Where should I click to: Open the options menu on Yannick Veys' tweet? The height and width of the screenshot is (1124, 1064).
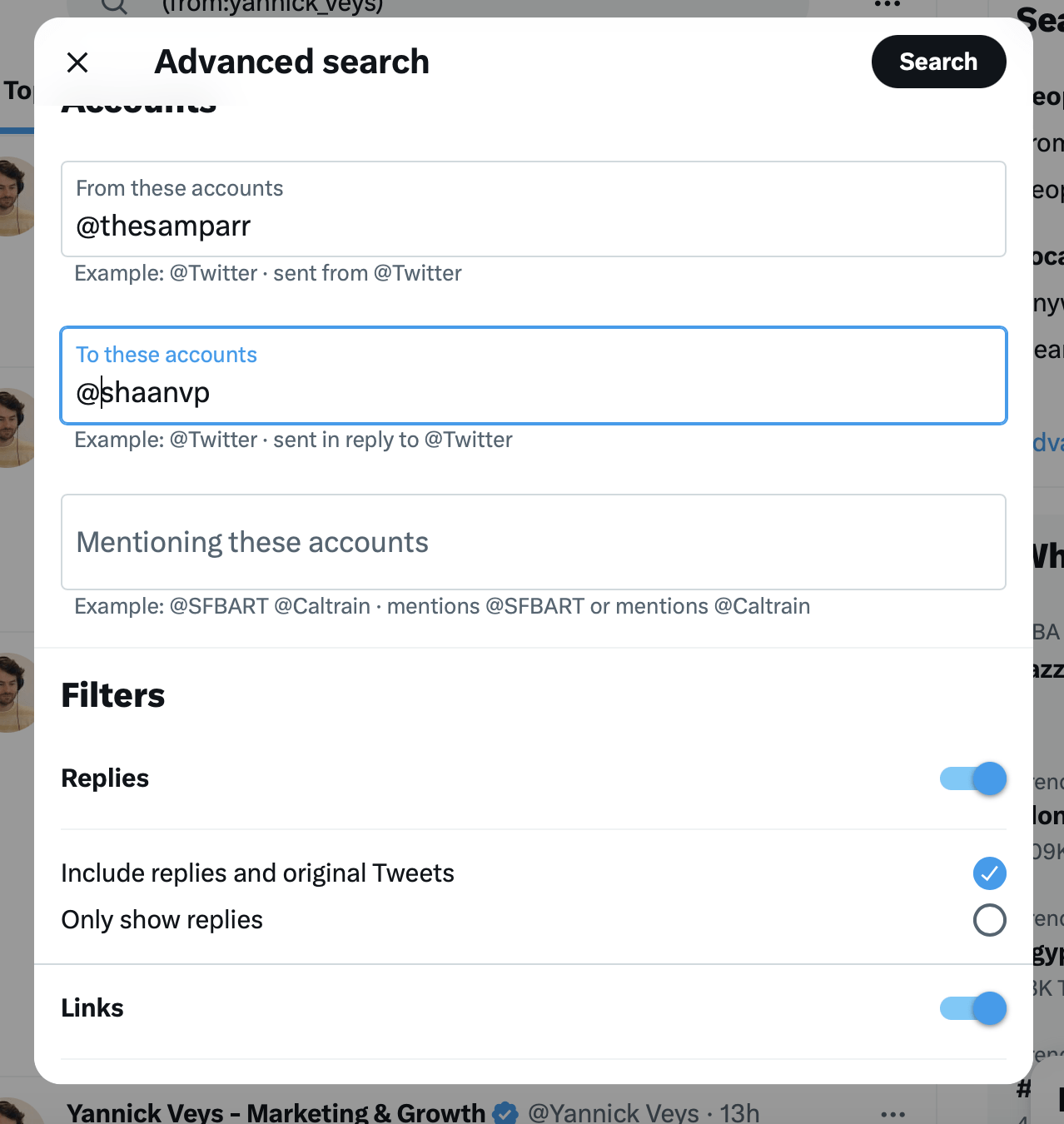[x=892, y=1113]
